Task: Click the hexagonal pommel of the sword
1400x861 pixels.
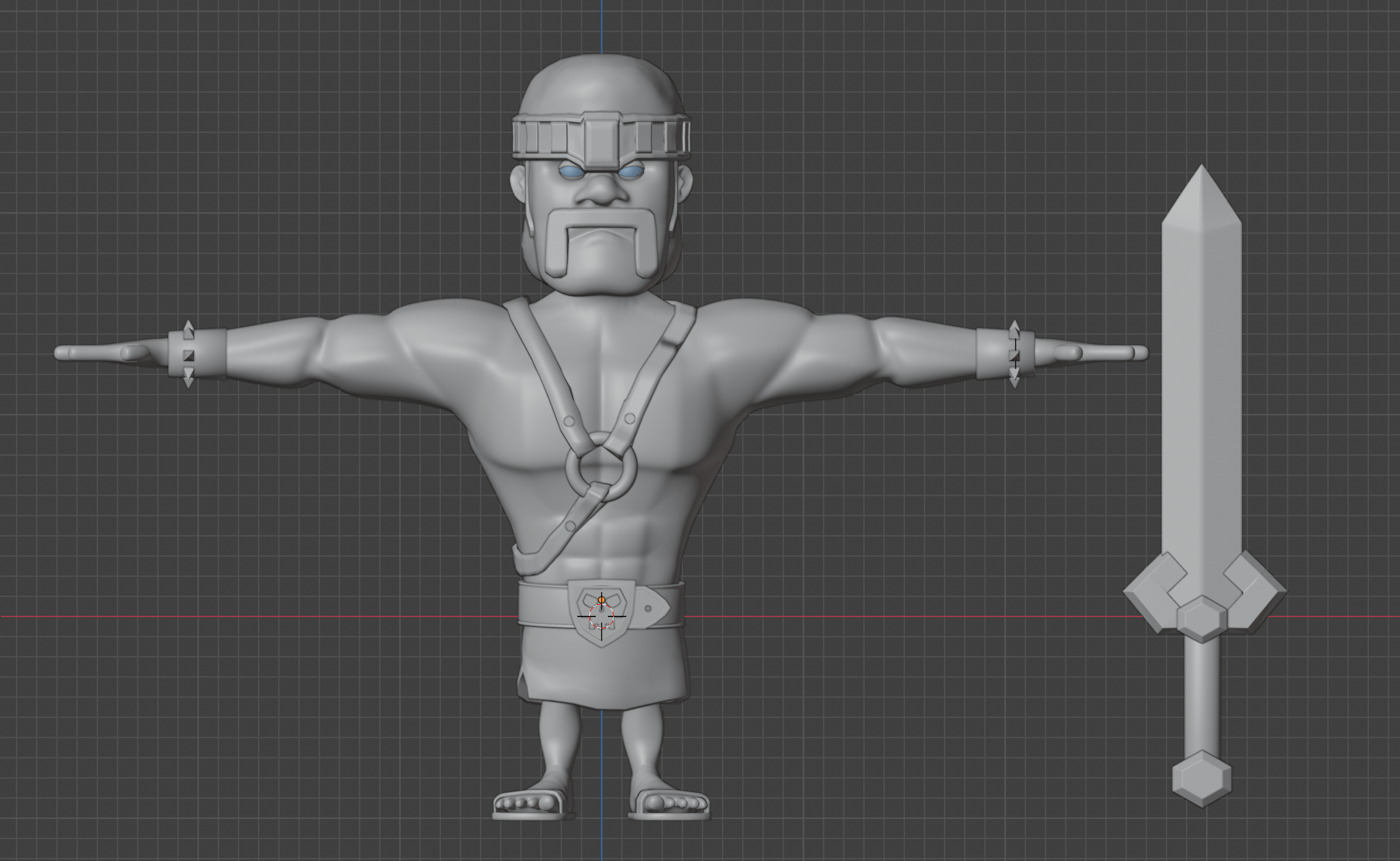Action: click(1201, 779)
